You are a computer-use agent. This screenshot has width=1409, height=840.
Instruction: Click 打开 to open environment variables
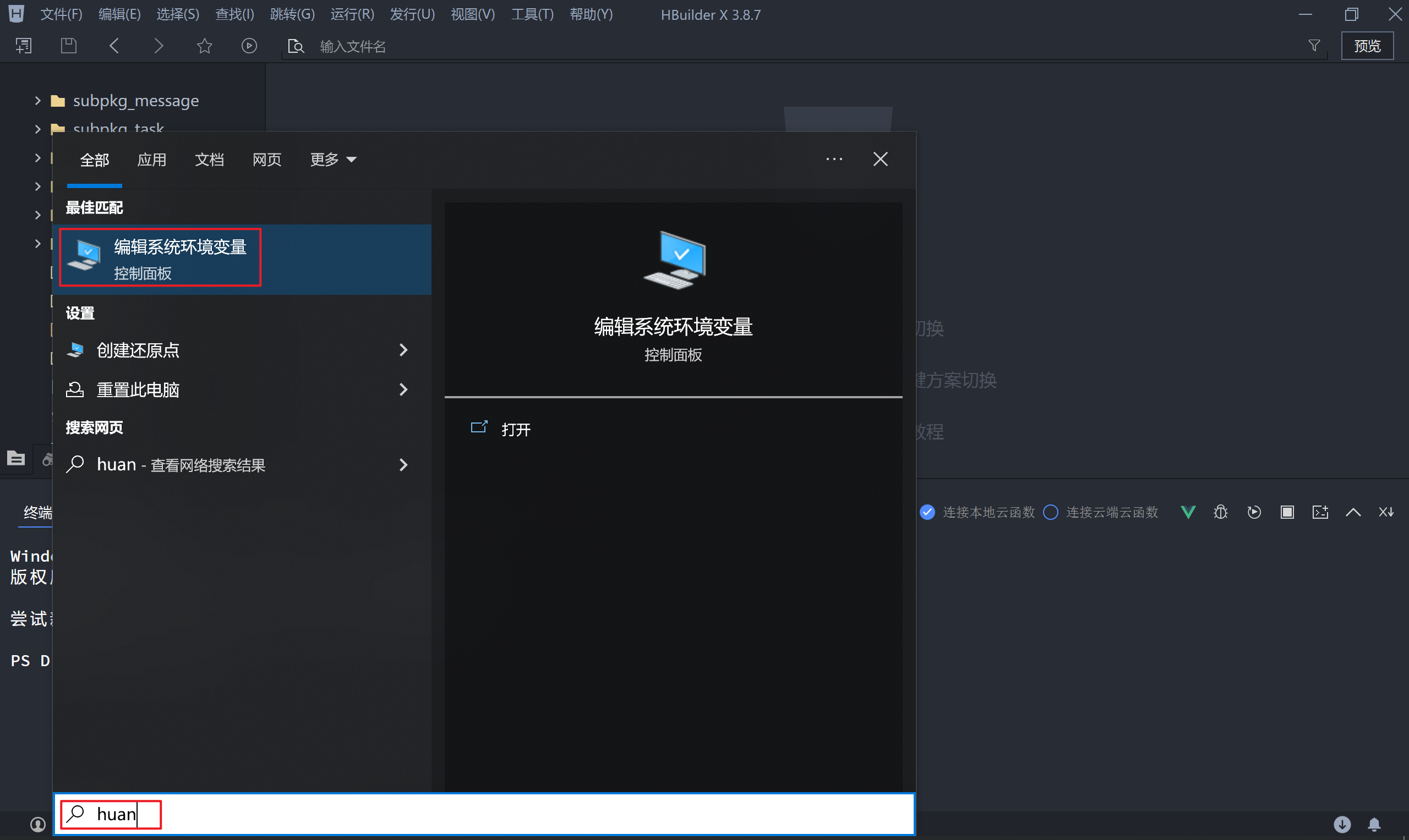(x=515, y=430)
